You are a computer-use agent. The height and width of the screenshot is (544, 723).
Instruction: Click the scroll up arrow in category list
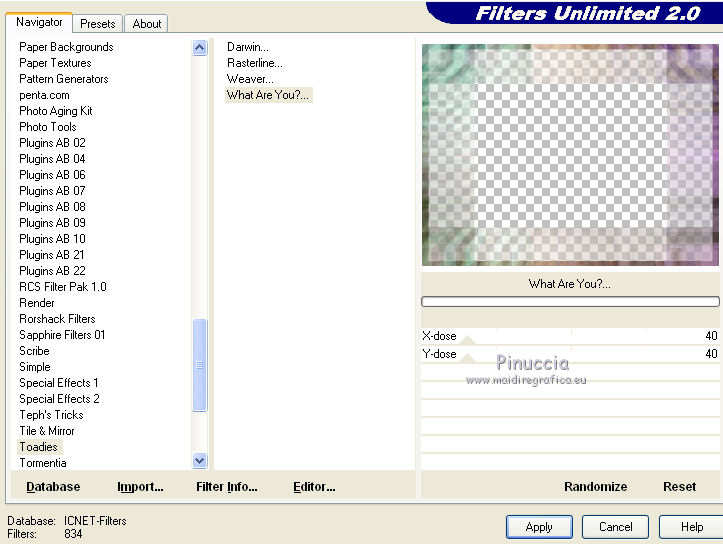pos(200,47)
